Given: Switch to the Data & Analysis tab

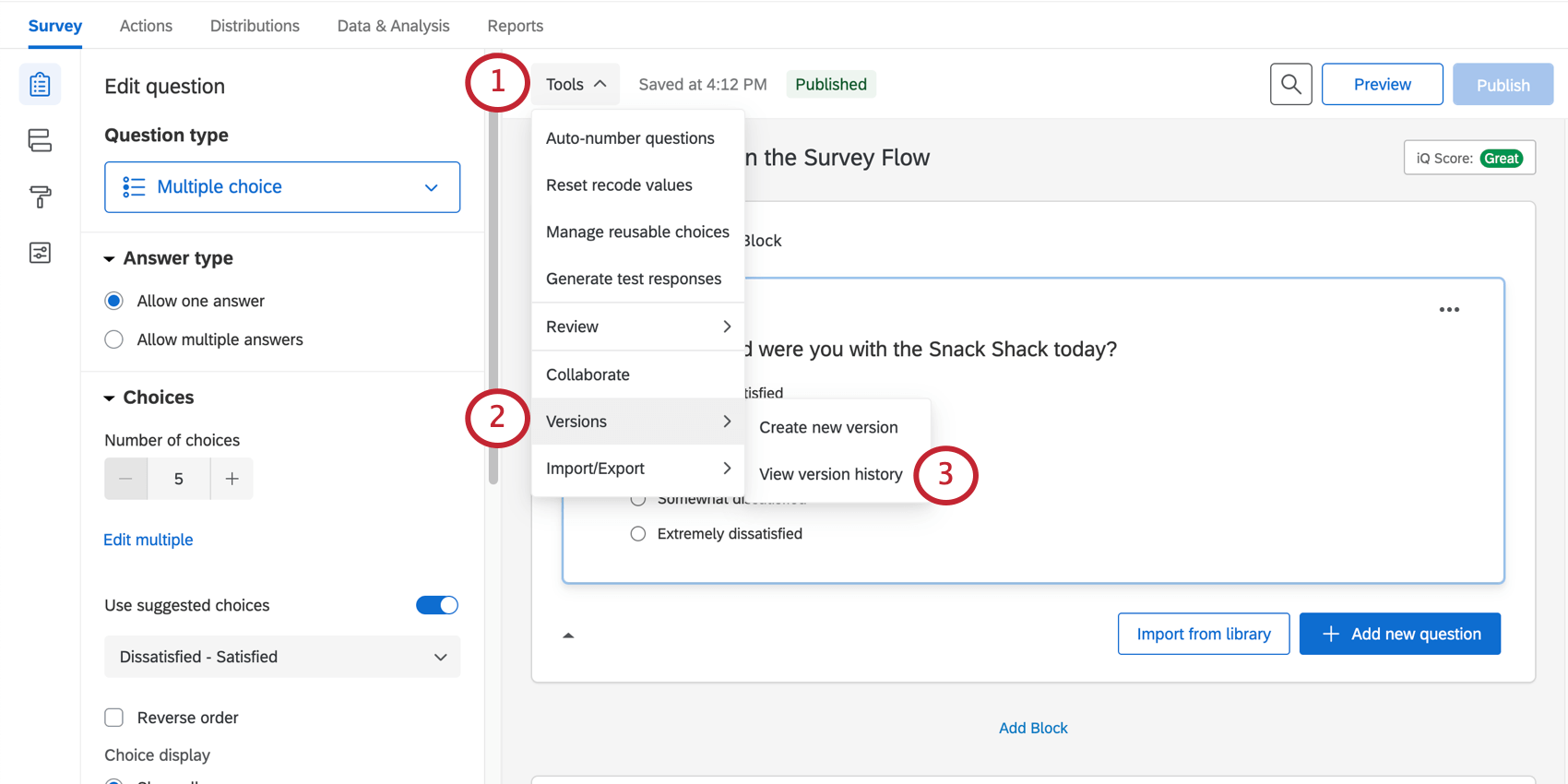Looking at the screenshot, I should pyautogui.click(x=393, y=26).
